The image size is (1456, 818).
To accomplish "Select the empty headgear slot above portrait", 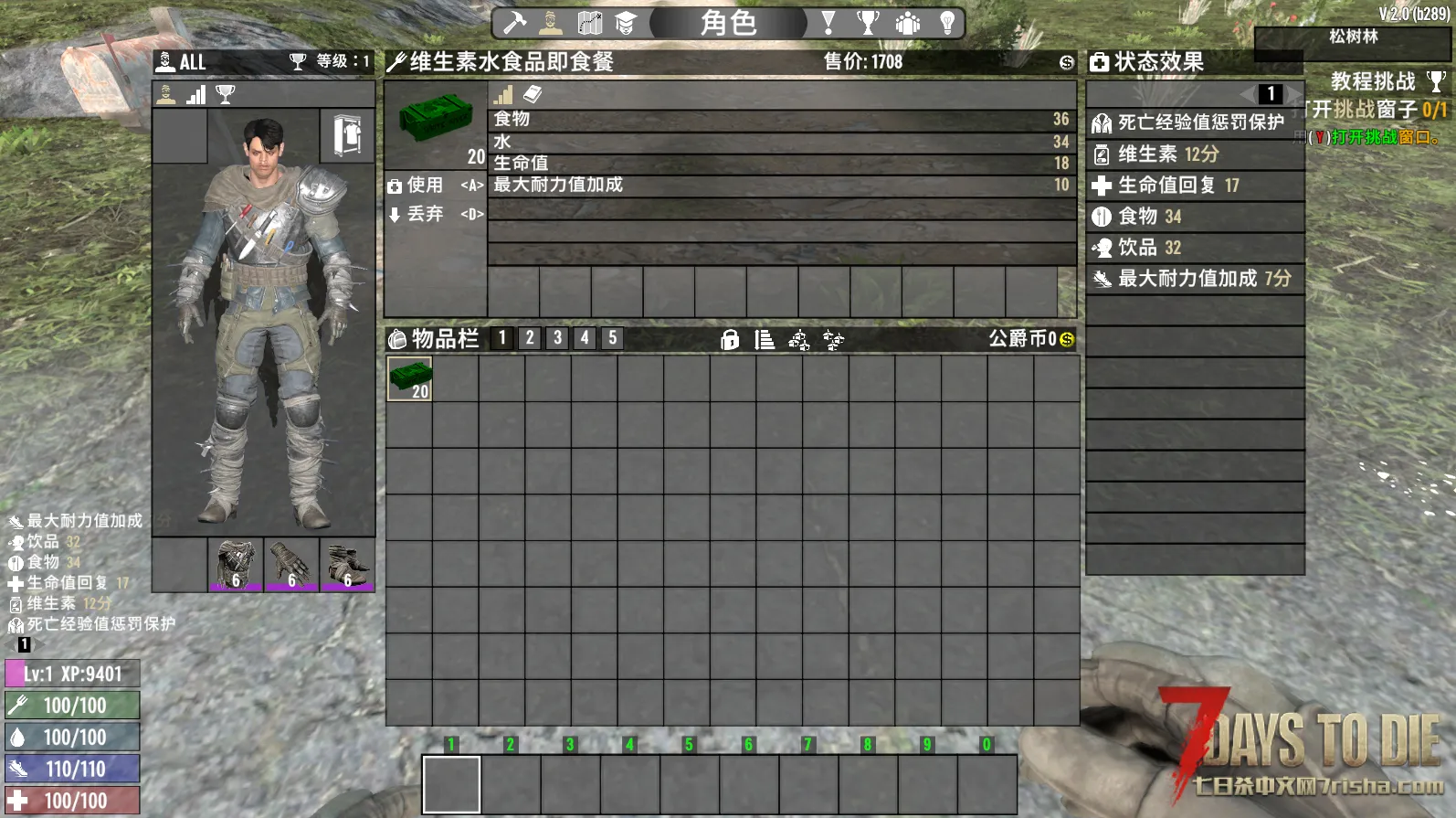I will [180, 136].
